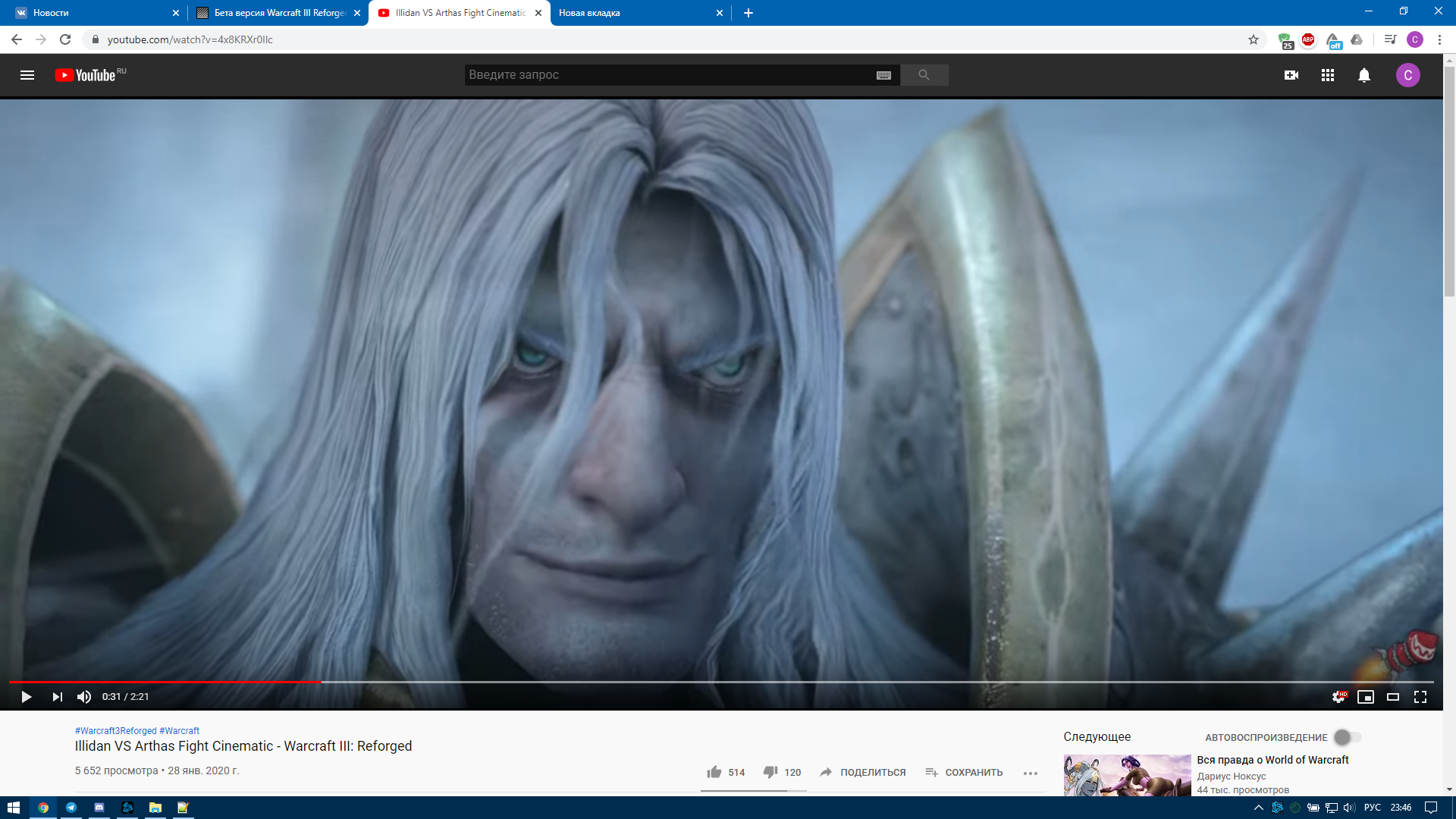
Task: Open the #Warcraft hashtag link
Action: (x=180, y=731)
